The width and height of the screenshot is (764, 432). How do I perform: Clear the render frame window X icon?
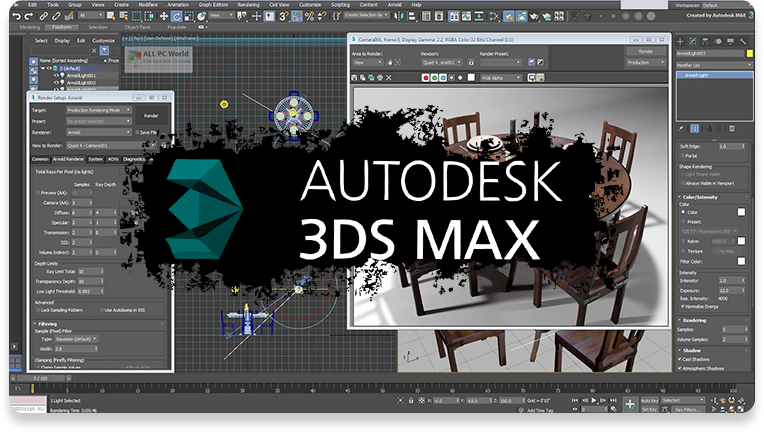pos(388,77)
